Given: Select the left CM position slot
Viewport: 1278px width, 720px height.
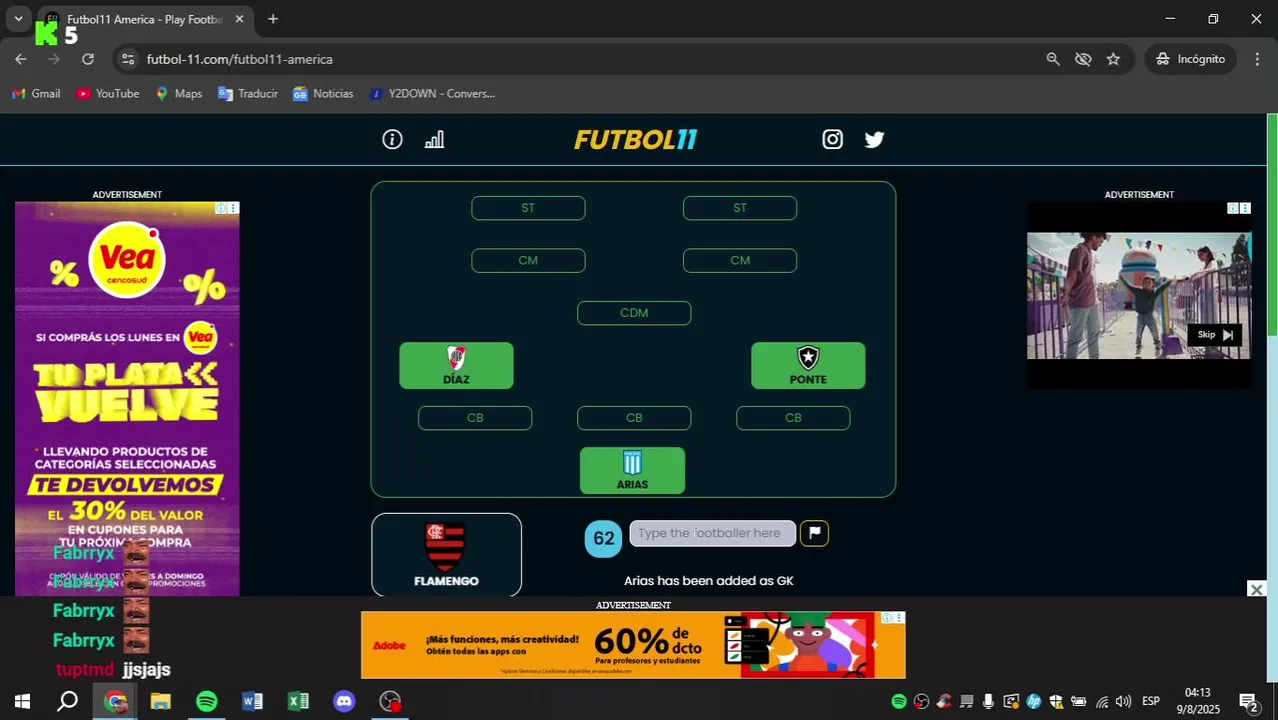Looking at the screenshot, I should (528, 260).
